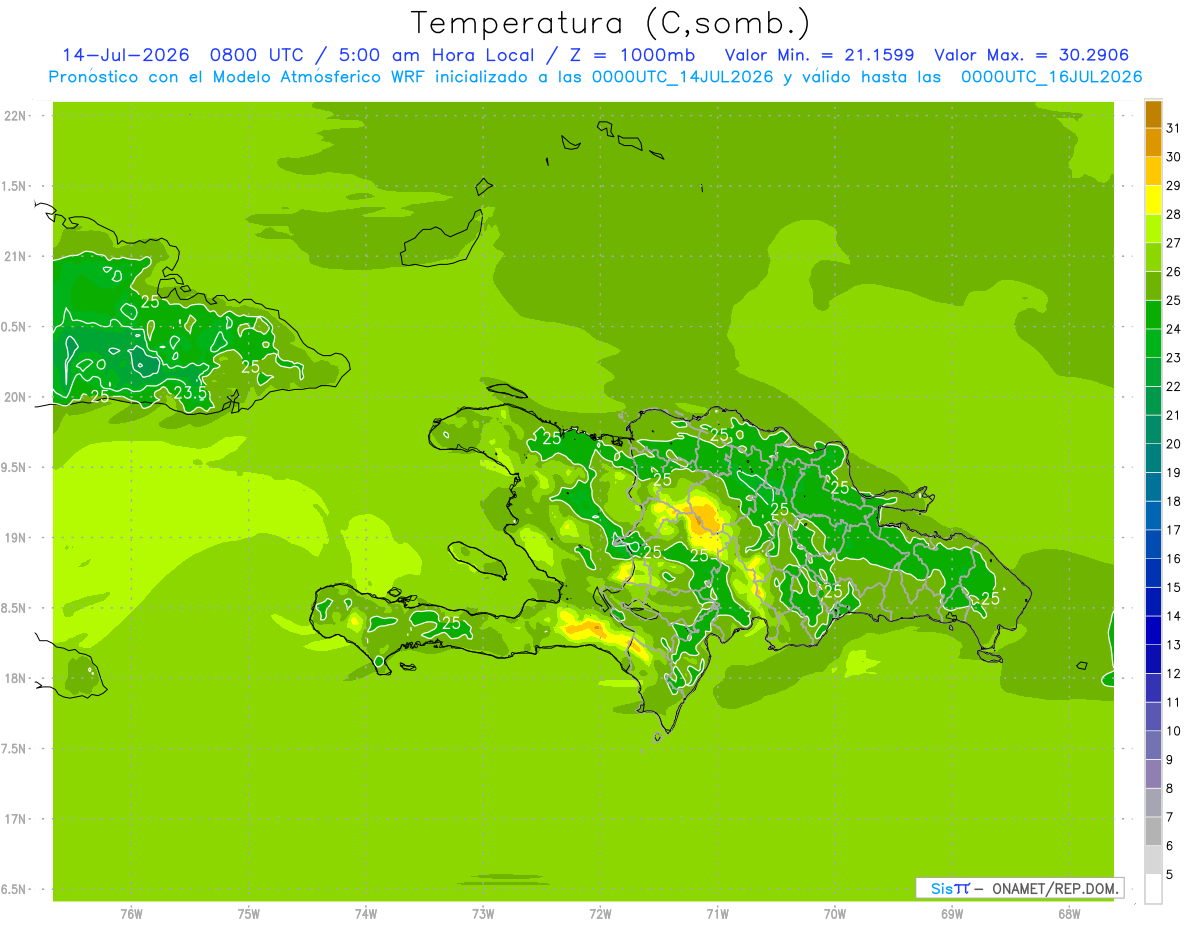Click the "68W" longitude axis label
This screenshot has width=1200, height=927.
pyautogui.click(x=1069, y=913)
